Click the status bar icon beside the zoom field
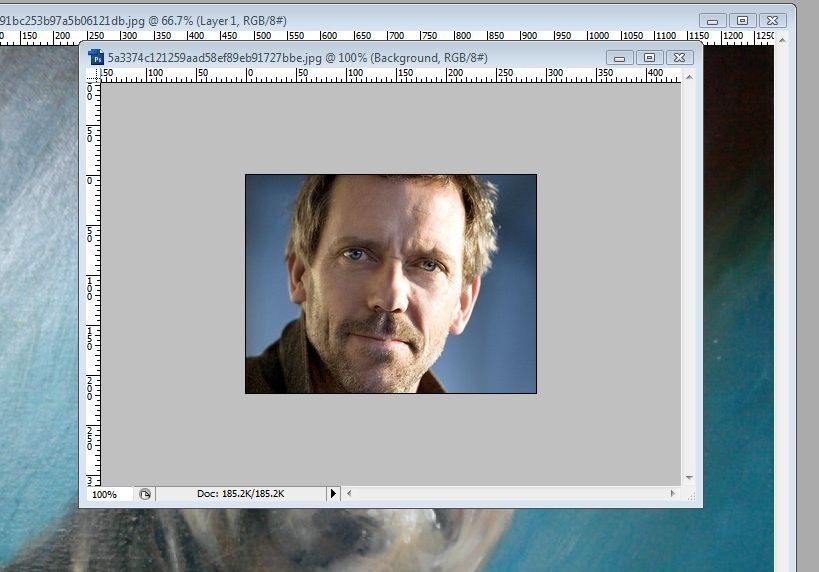The image size is (819, 572). tap(145, 494)
